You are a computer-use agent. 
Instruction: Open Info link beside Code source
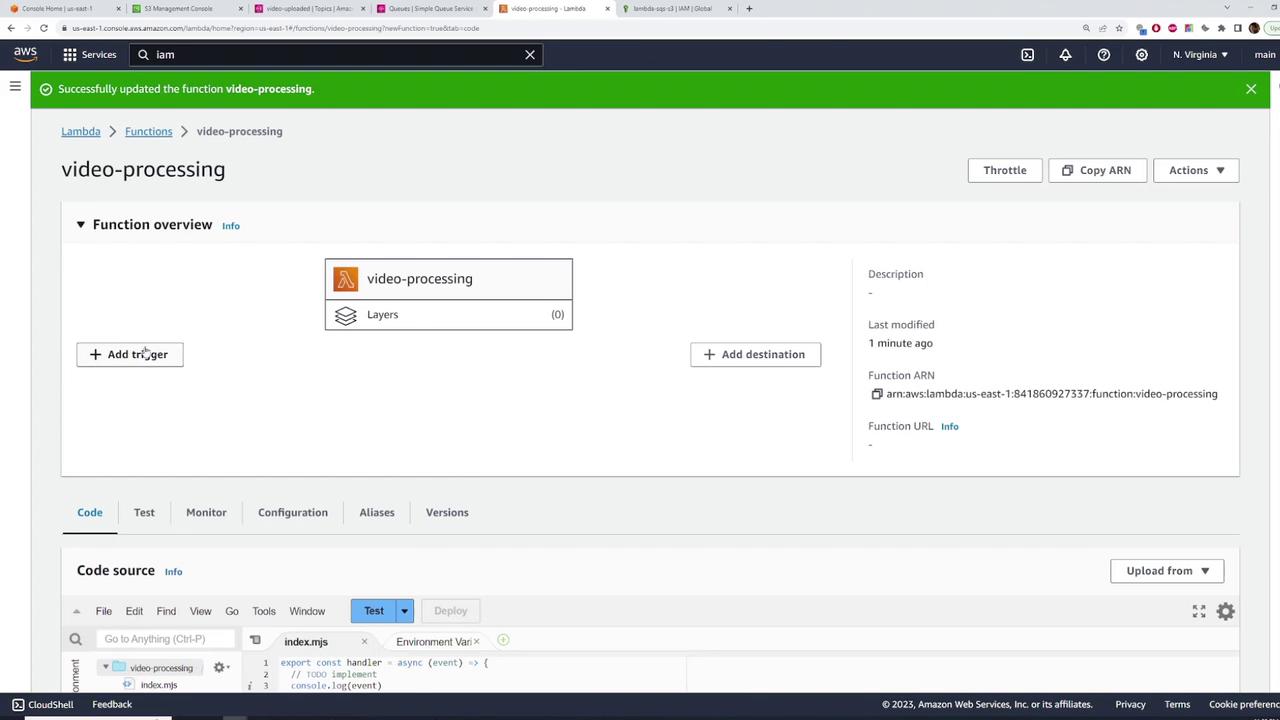point(173,572)
